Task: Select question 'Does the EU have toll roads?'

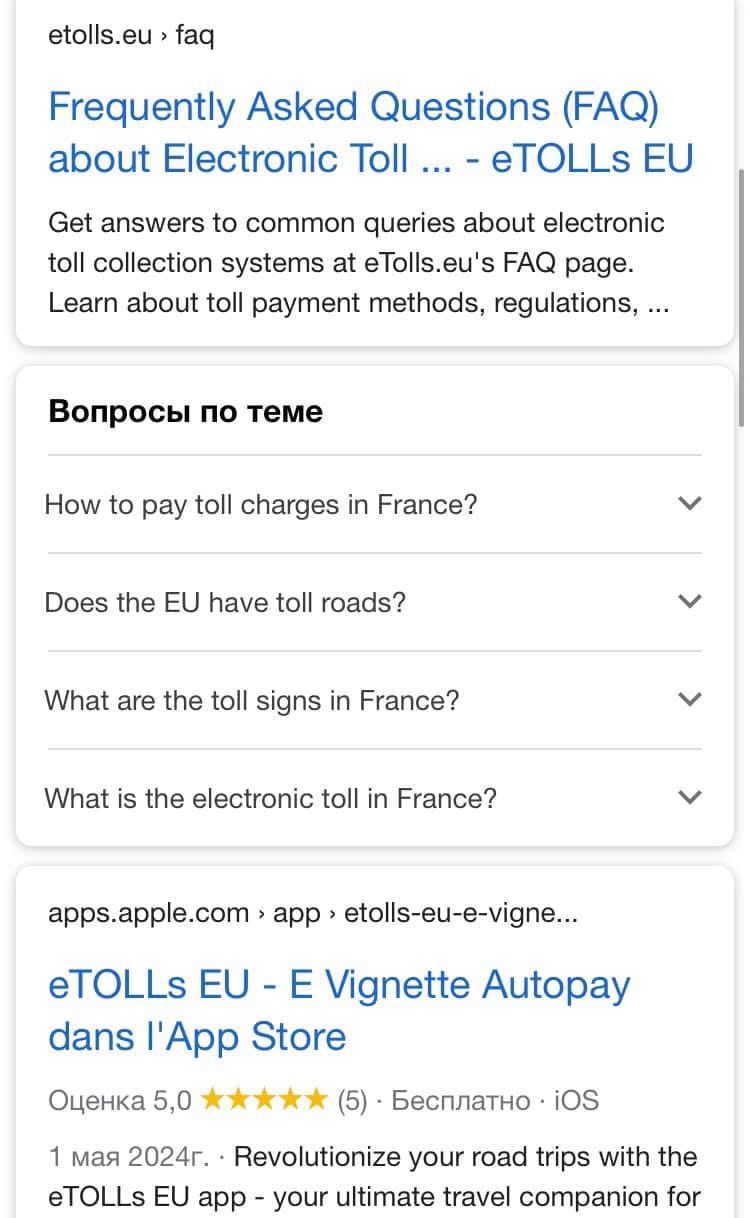Action: (x=225, y=602)
